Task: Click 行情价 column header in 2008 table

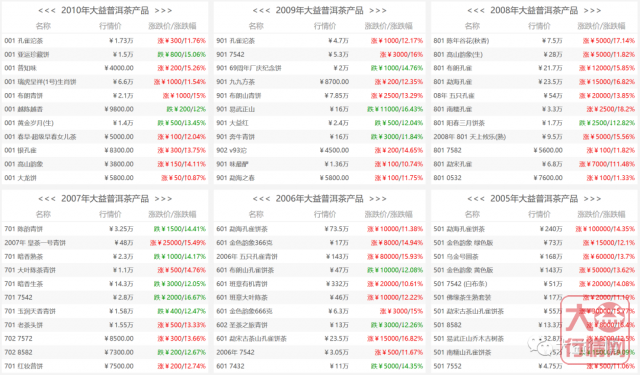Action: (539, 26)
